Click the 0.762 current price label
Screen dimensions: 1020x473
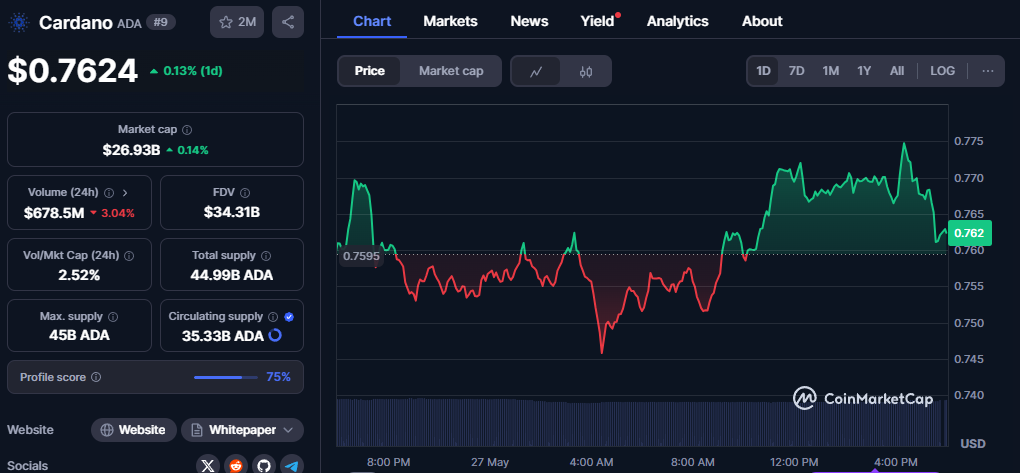point(968,233)
